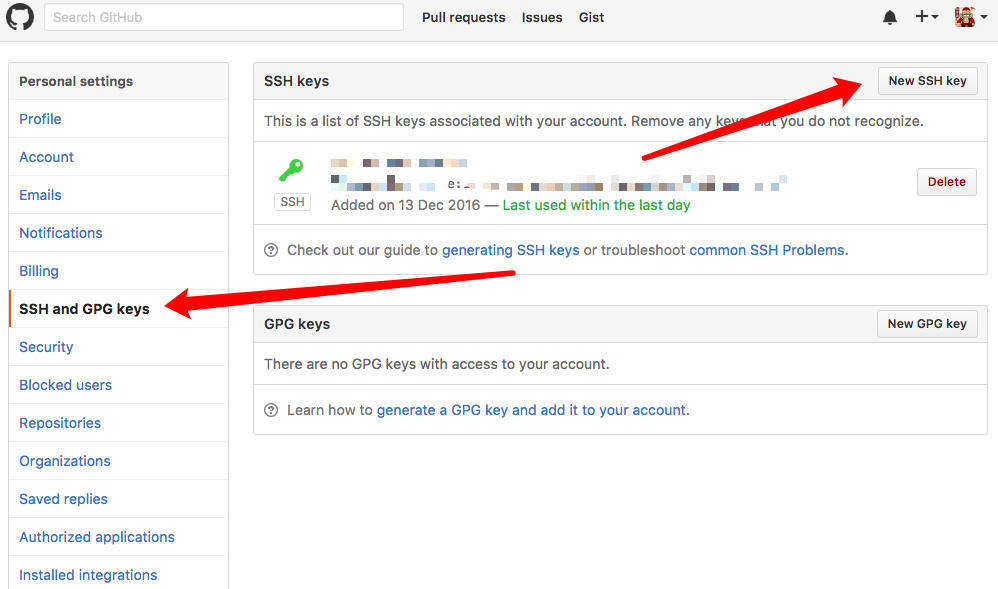Click the New SSH key button
The height and width of the screenshot is (589, 998).
coord(927,81)
